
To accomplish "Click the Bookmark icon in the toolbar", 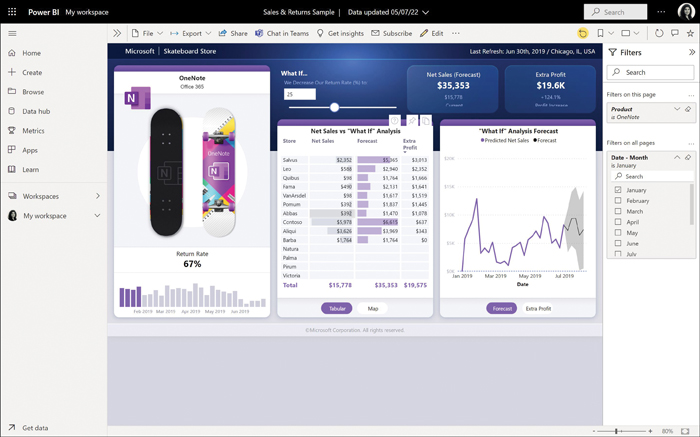I will pyautogui.click(x=600, y=33).
